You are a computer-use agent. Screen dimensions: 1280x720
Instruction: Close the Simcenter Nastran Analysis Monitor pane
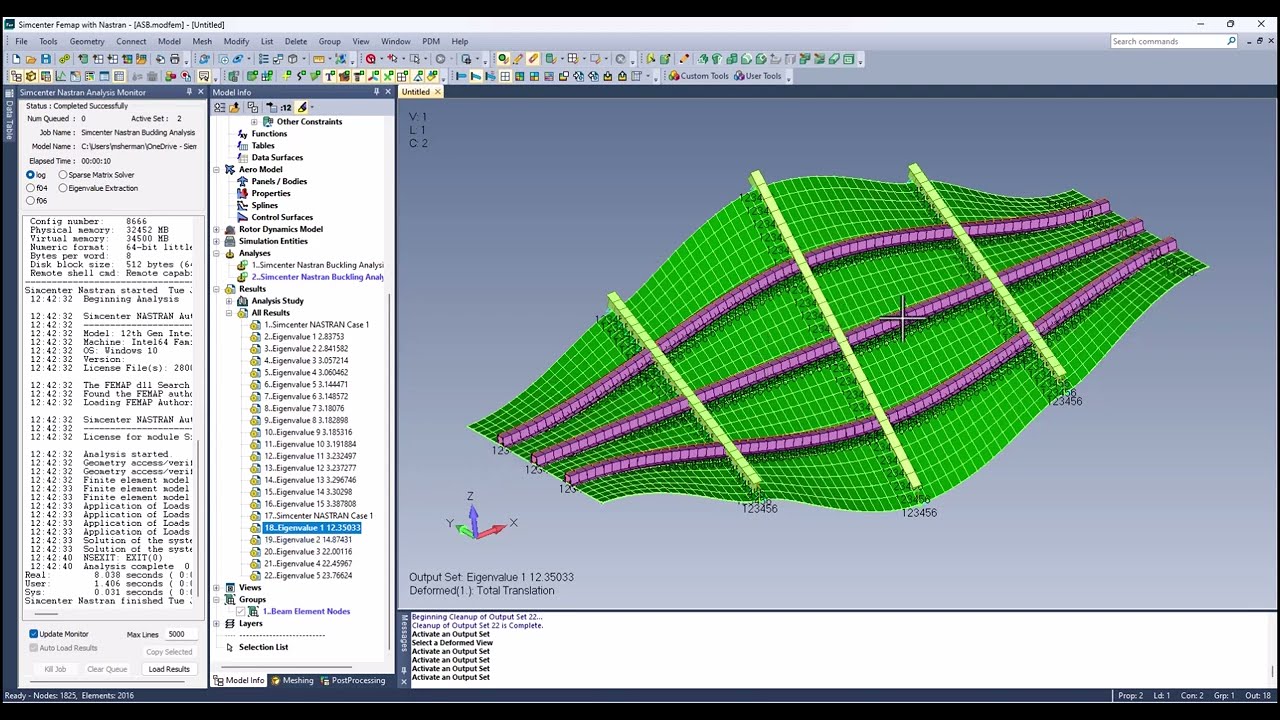[200, 92]
